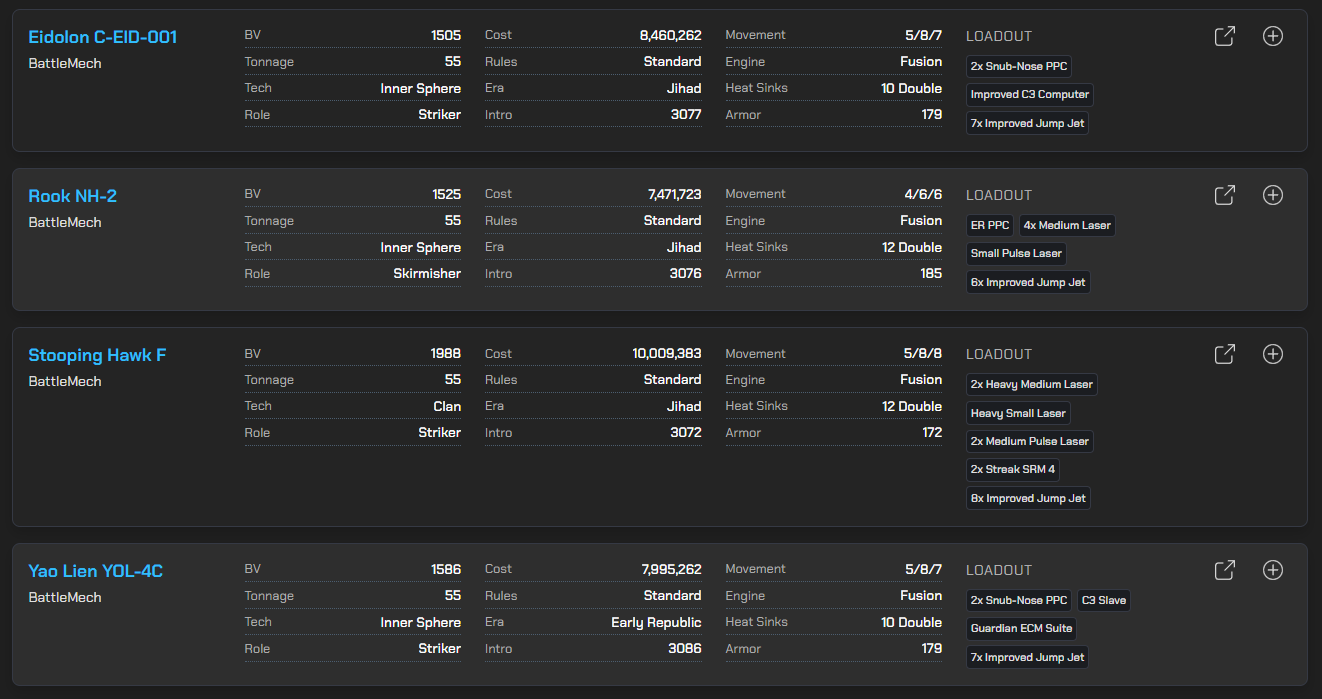1322x699 pixels.
Task: Select the cost value 8,460,262
Action: coord(670,35)
